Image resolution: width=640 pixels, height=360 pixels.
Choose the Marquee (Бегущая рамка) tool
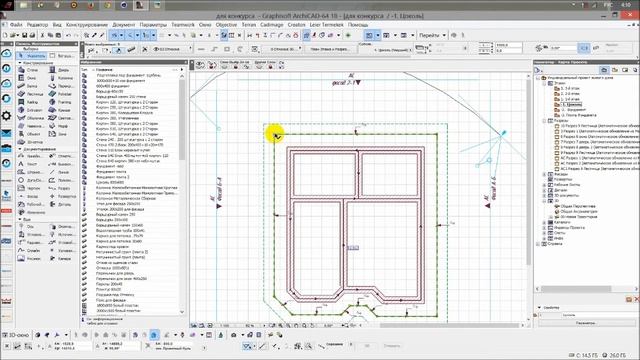pyautogui.click(x=63, y=56)
